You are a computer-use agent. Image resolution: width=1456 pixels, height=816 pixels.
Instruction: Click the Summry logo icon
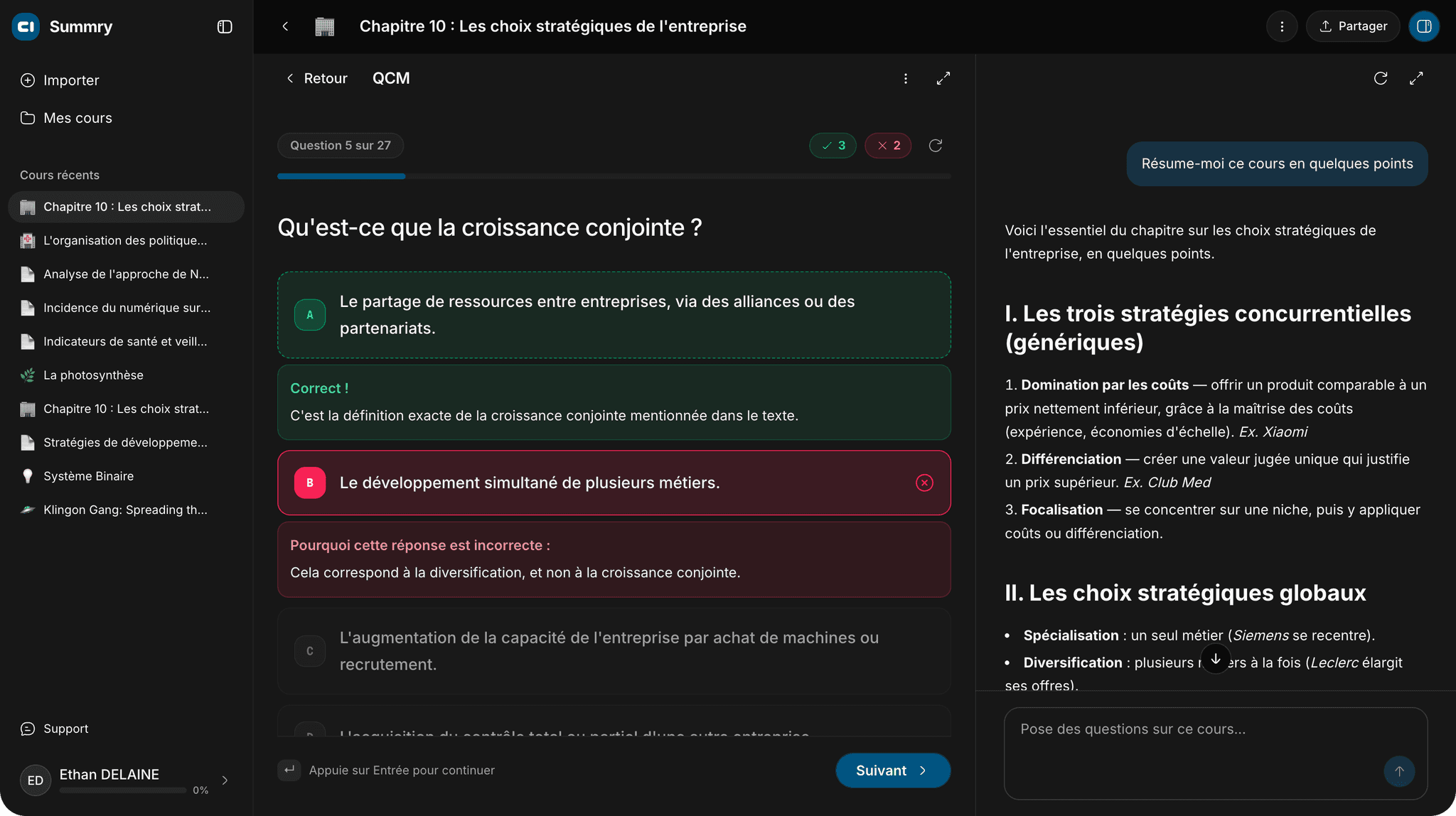26,27
